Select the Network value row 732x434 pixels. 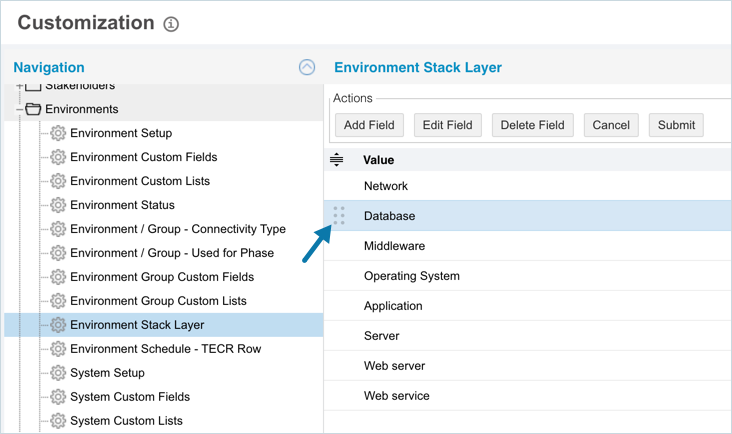[528, 186]
